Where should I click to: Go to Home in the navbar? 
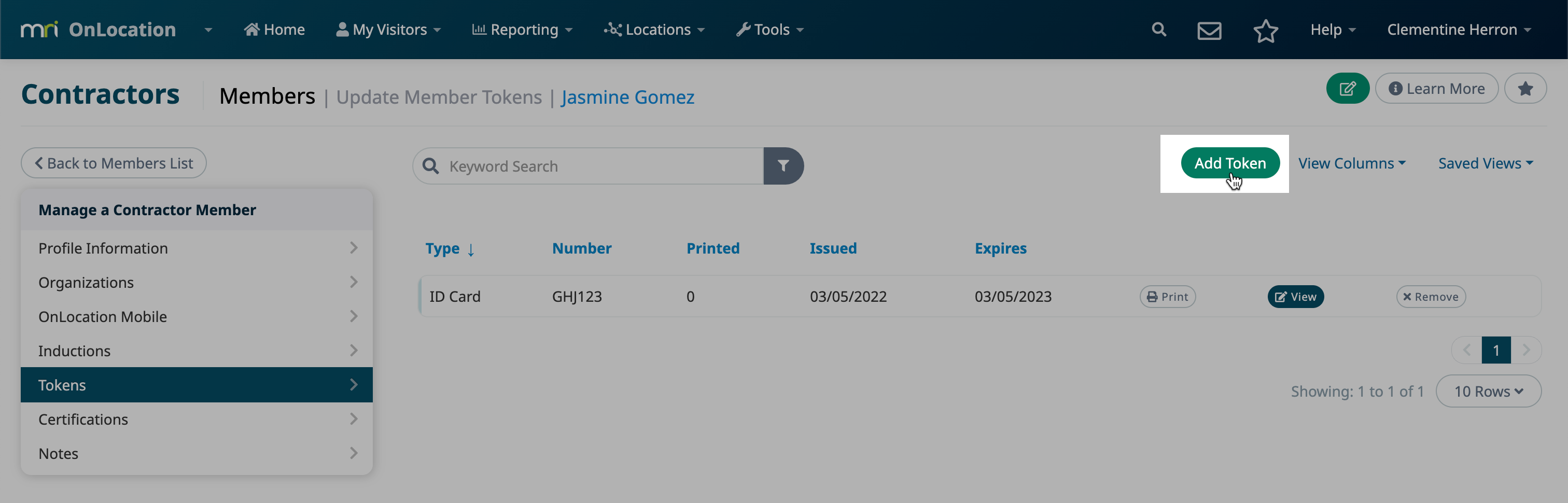coord(274,29)
